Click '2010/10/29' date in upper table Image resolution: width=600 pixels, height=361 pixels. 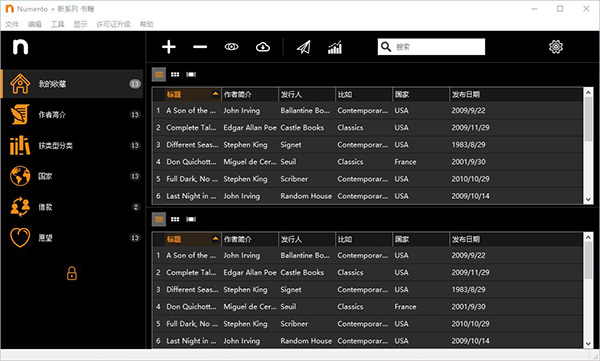pos(470,179)
